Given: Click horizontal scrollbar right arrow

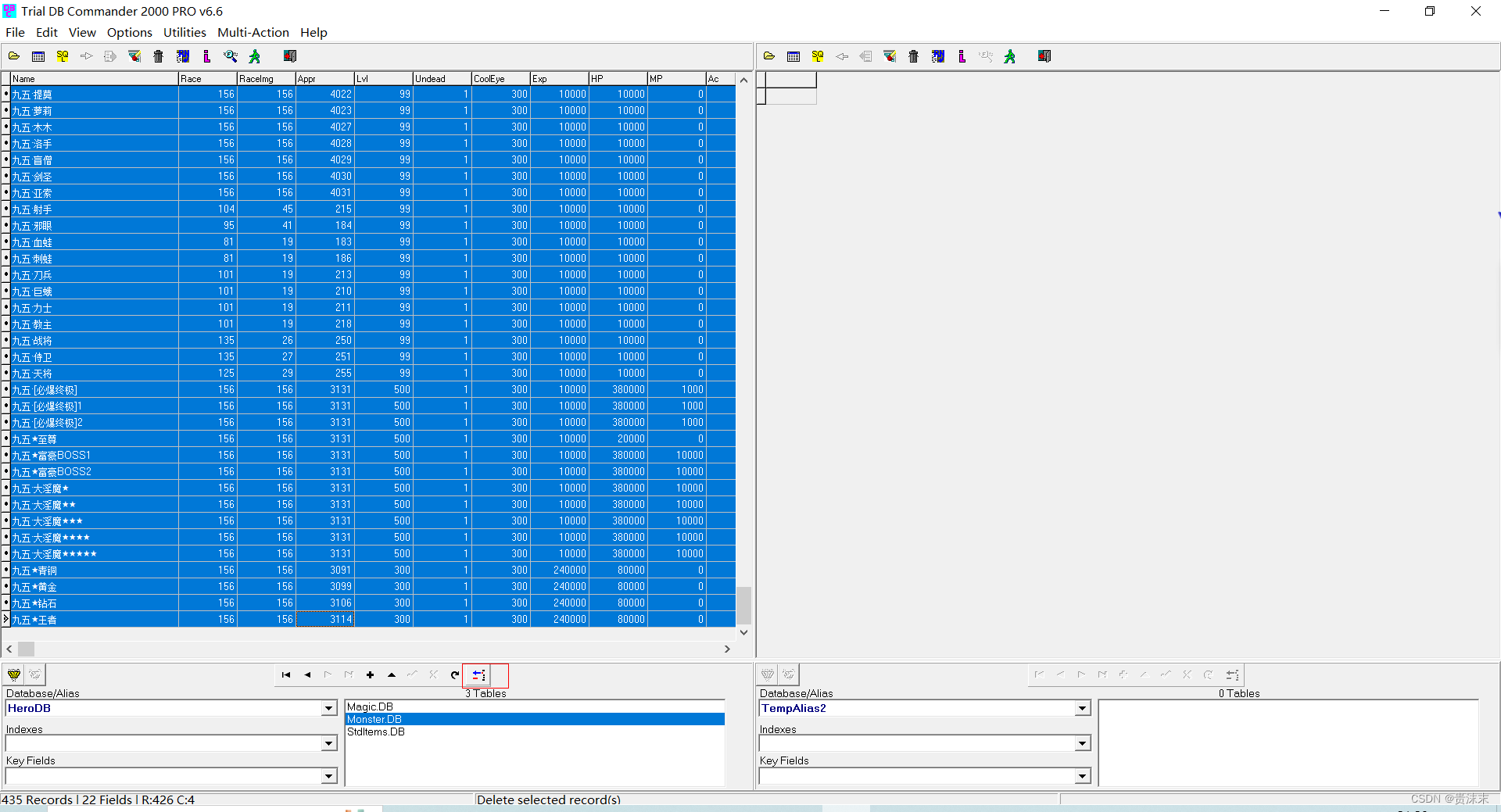Looking at the screenshot, I should point(727,649).
